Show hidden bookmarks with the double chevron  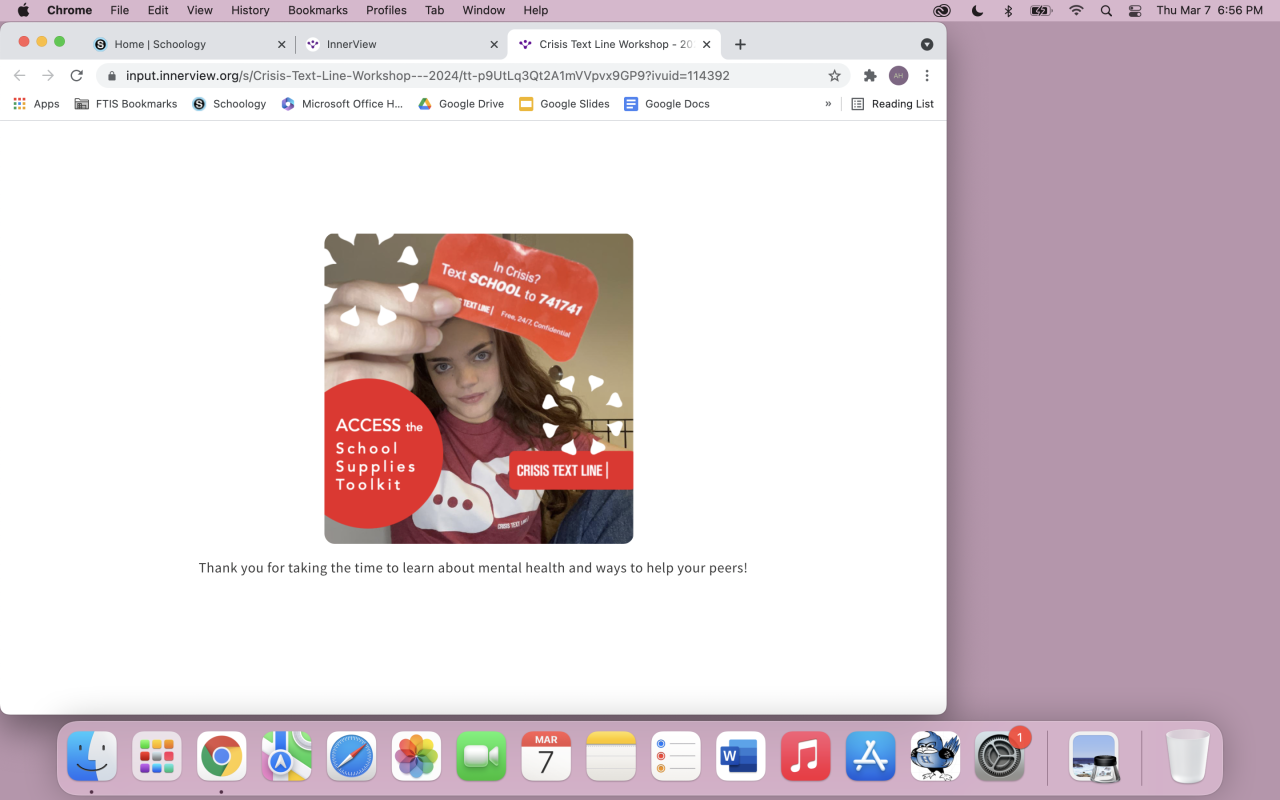point(828,104)
